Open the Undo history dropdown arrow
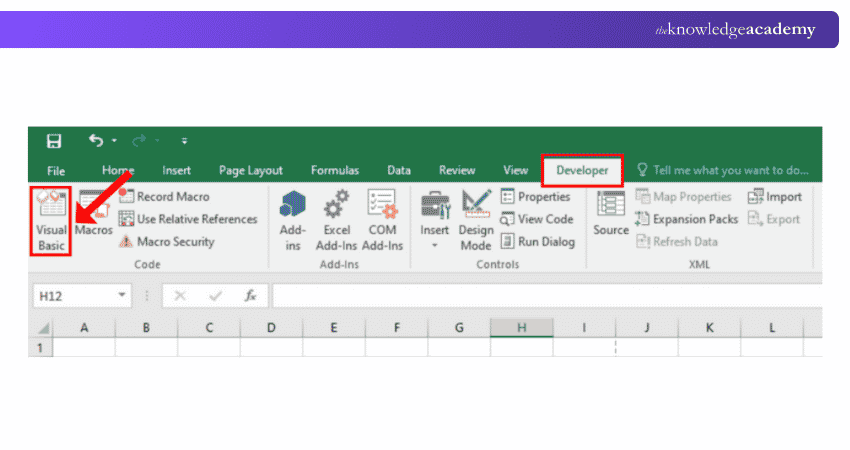This screenshot has height=450, width=850. (x=114, y=141)
